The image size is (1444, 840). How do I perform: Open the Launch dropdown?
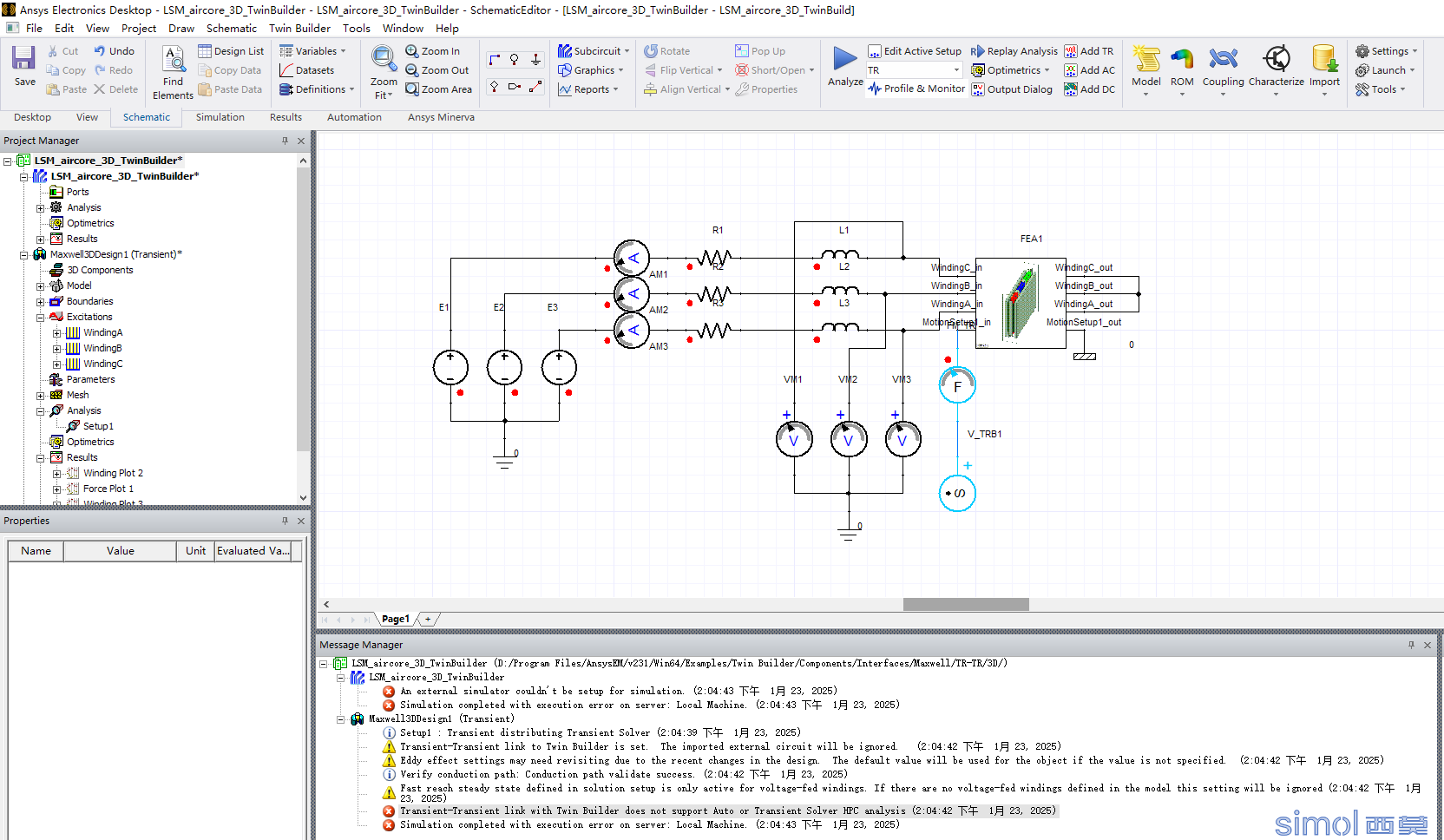pos(1385,70)
